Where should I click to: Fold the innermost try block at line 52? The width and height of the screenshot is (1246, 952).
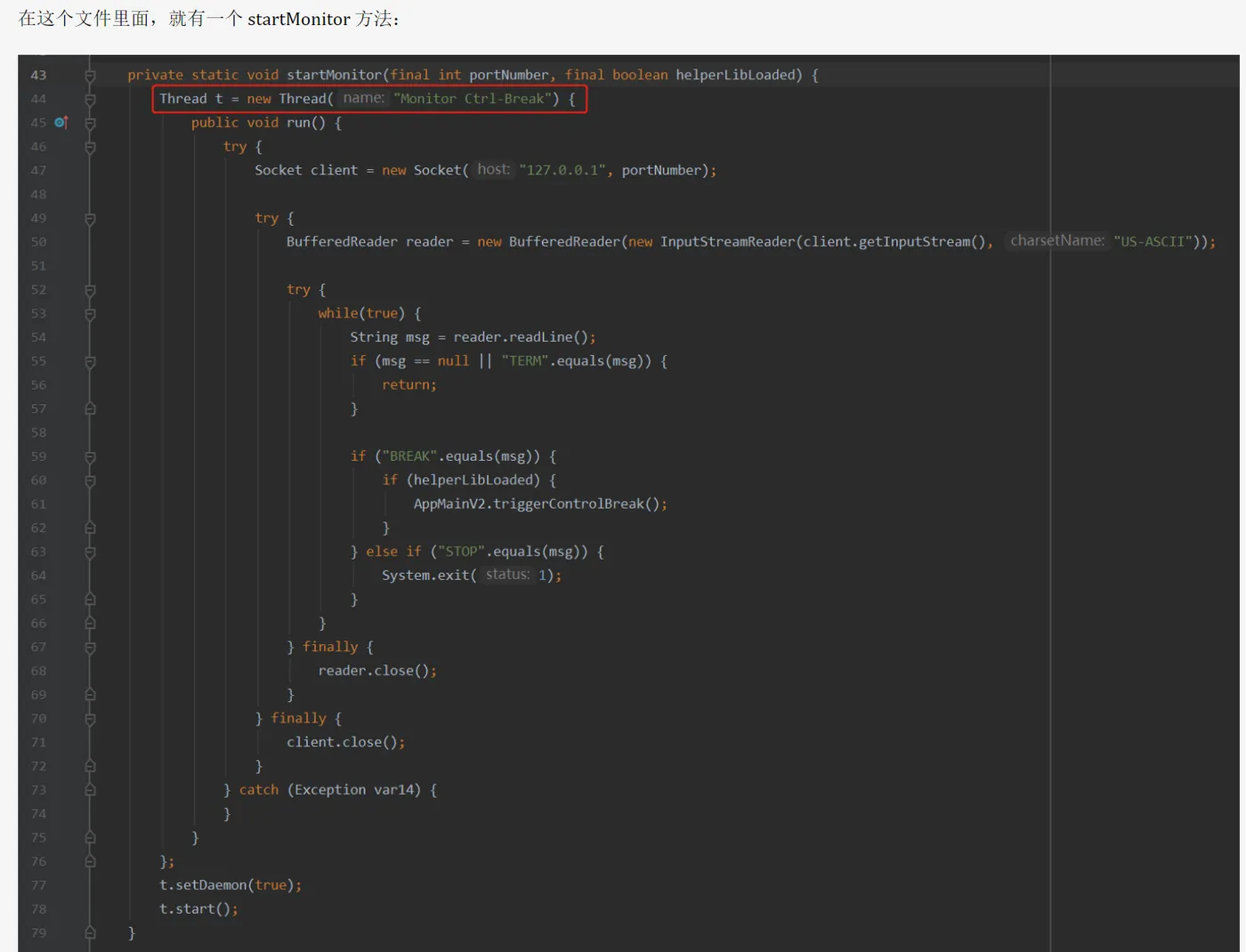click(x=90, y=290)
